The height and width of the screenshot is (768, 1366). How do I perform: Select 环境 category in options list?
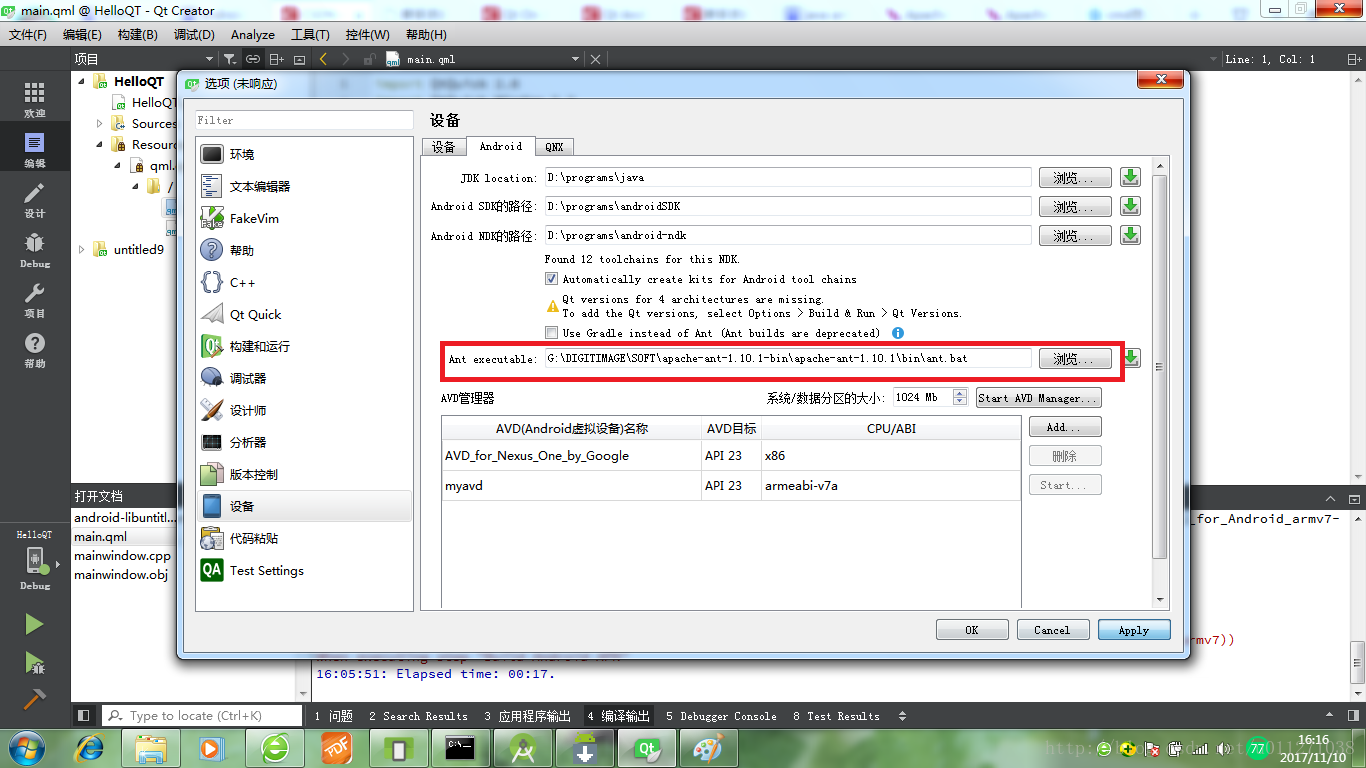pyautogui.click(x=304, y=154)
